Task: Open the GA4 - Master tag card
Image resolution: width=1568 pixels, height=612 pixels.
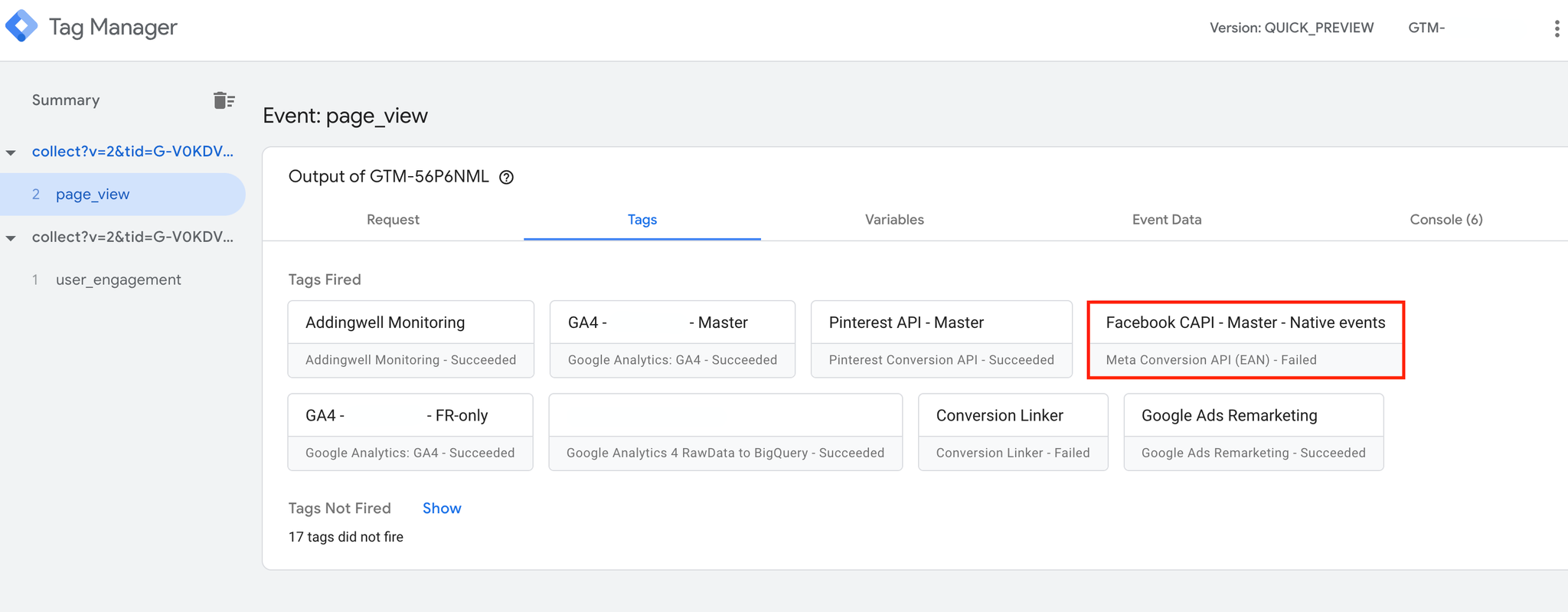Action: (x=672, y=339)
